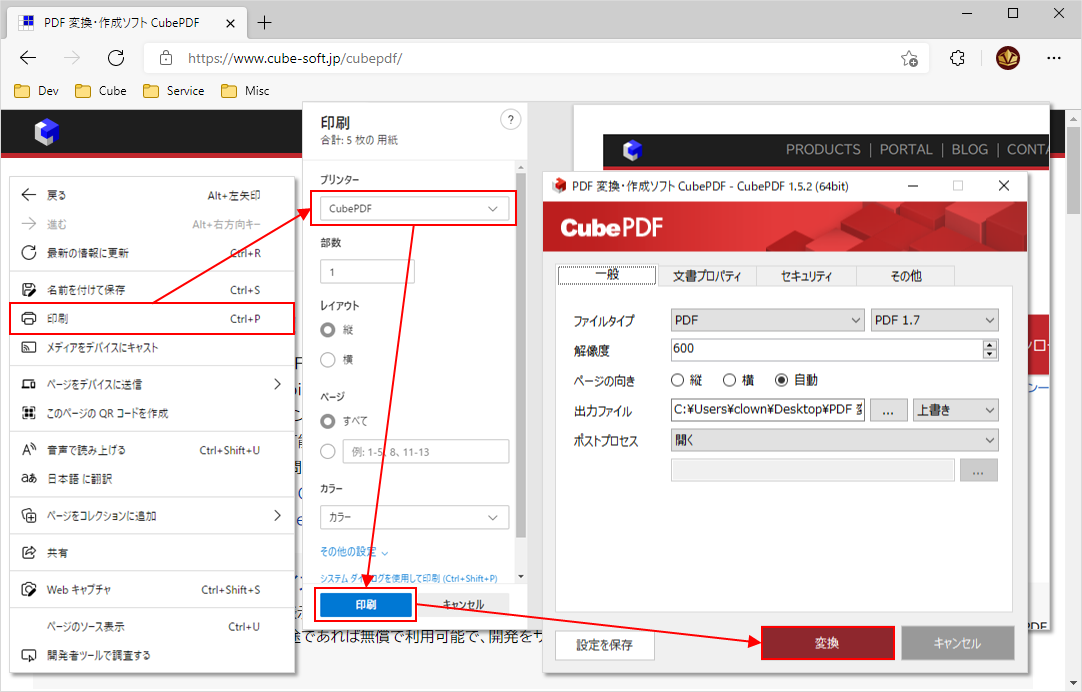Choose 開発者ツールで調査する entry
This screenshot has width=1082, height=692.
pyautogui.click(x=152, y=655)
